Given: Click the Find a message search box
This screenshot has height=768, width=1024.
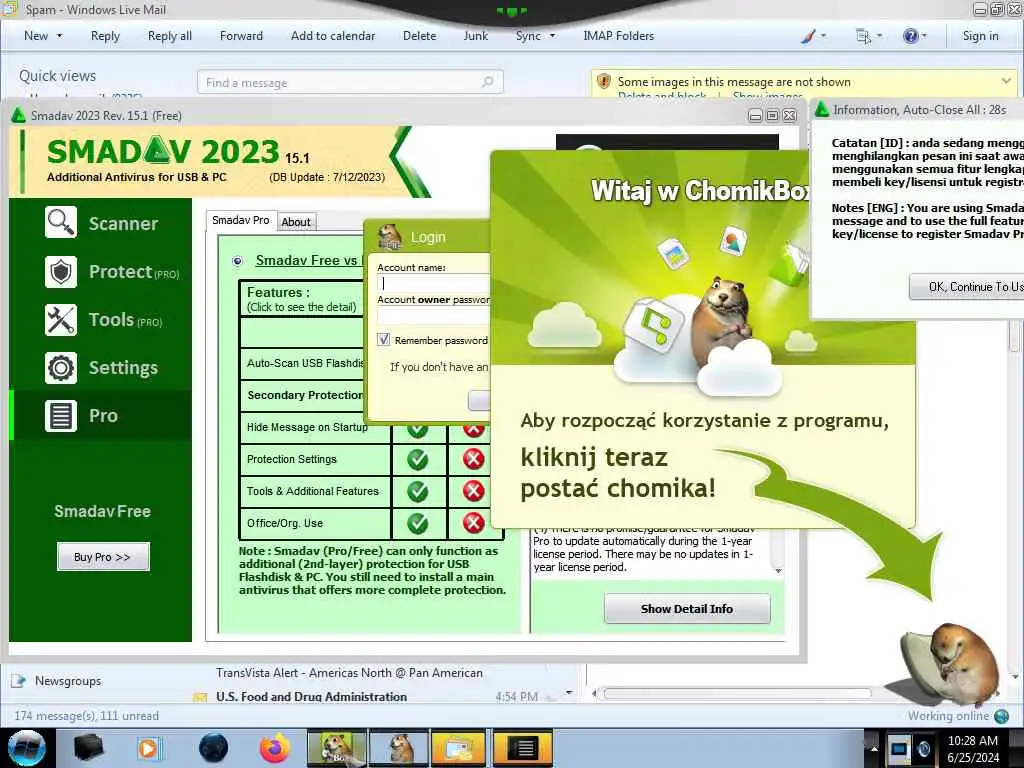Looking at the screenshot, I should pyautogui.click(x=350, y=82).
